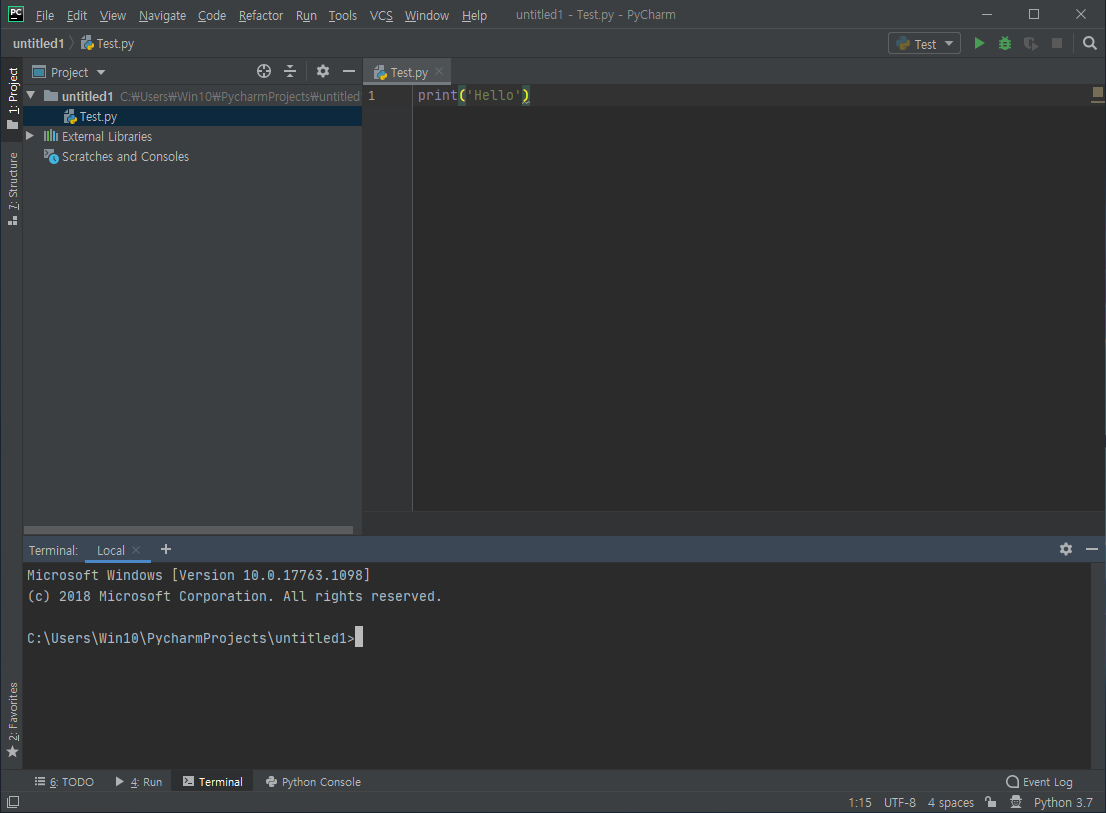The width and height of the screenshot is (1106, 813).
Task: Toggle the 7: Structure side tool window
Action: pos(13,189)
